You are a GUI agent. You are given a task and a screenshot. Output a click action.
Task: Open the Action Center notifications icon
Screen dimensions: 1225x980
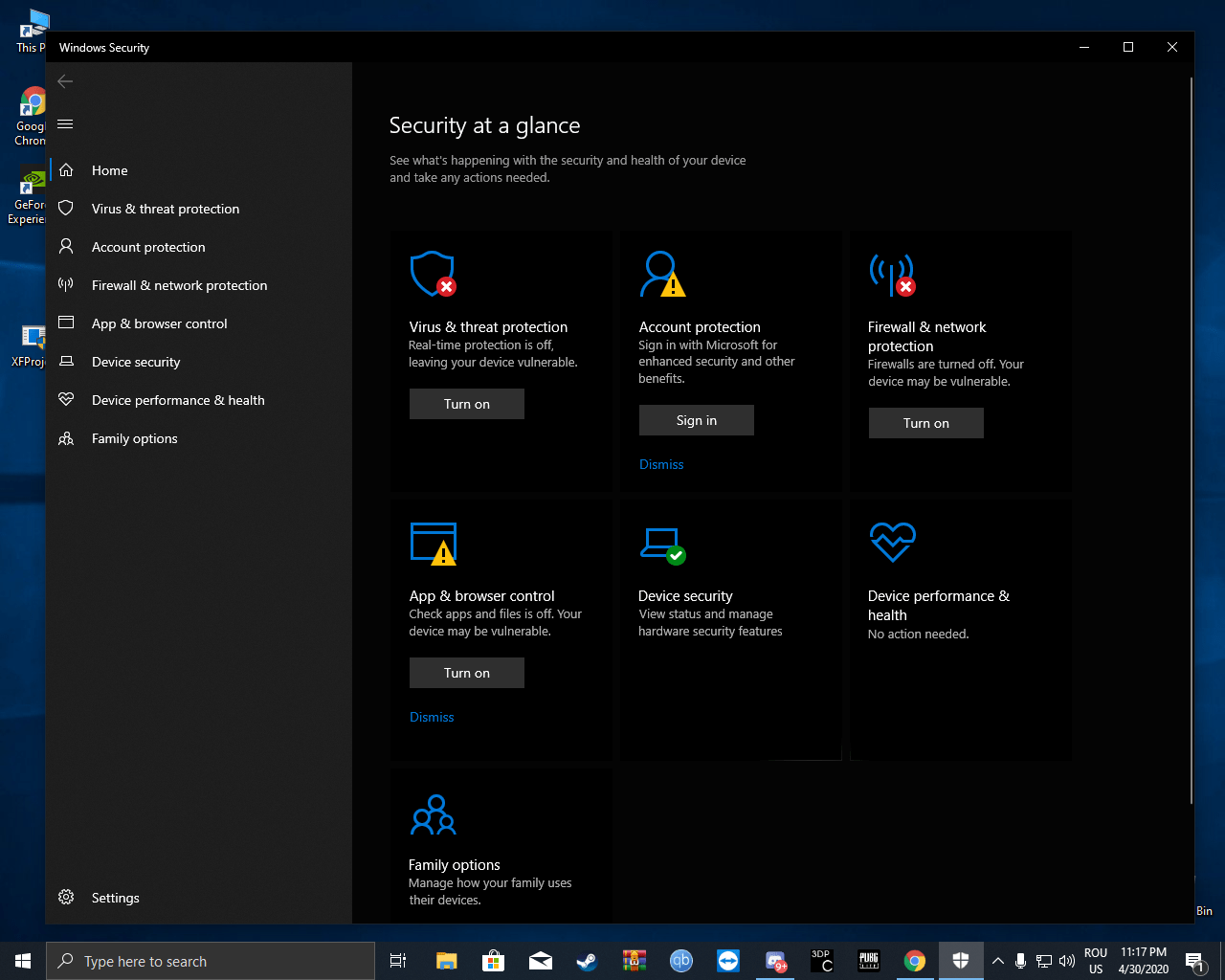(x=1194, y=961)
